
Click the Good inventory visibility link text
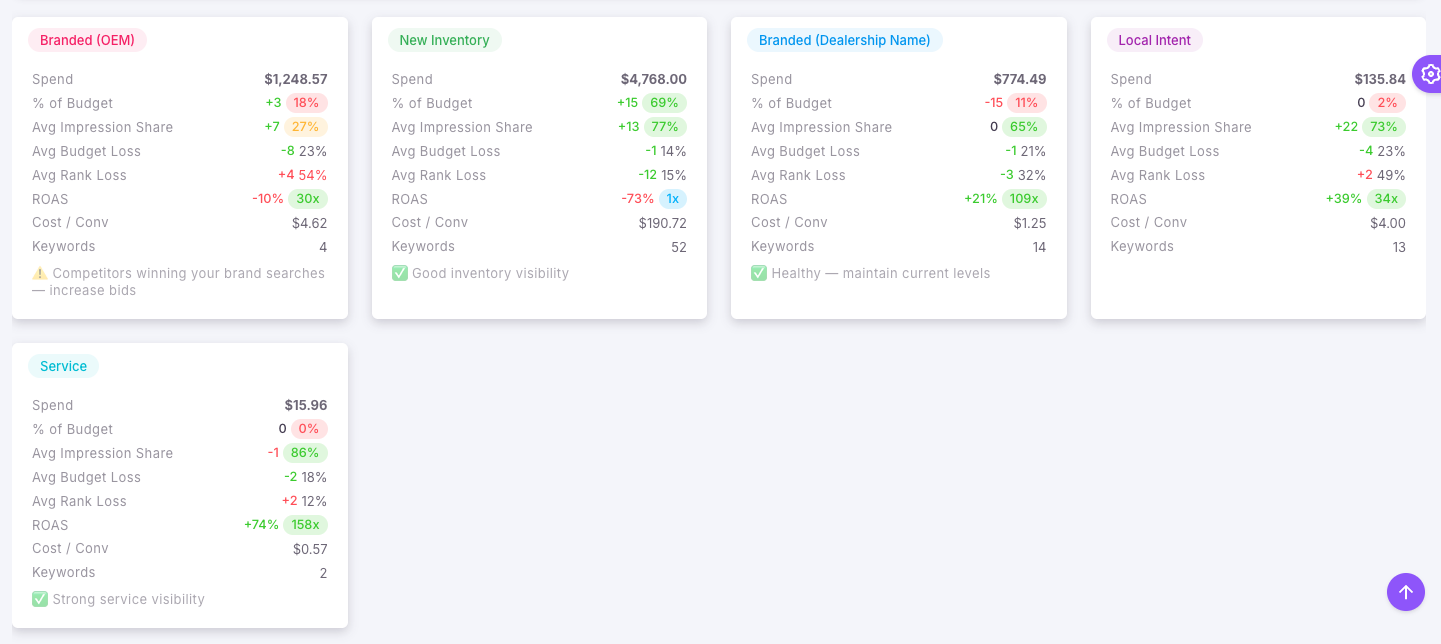click(x=490, y=272)
